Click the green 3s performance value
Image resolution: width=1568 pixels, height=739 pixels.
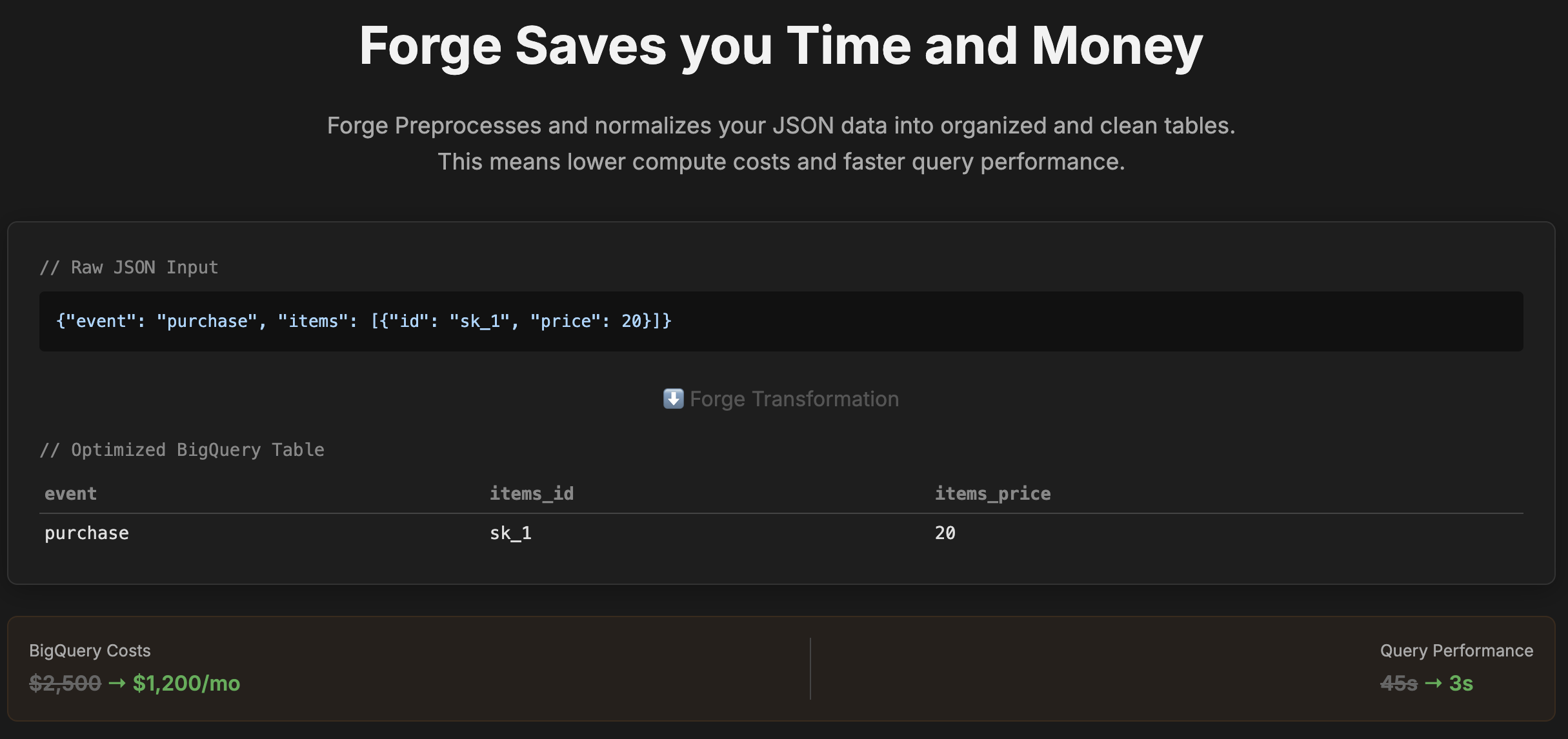coord(1461,684)
